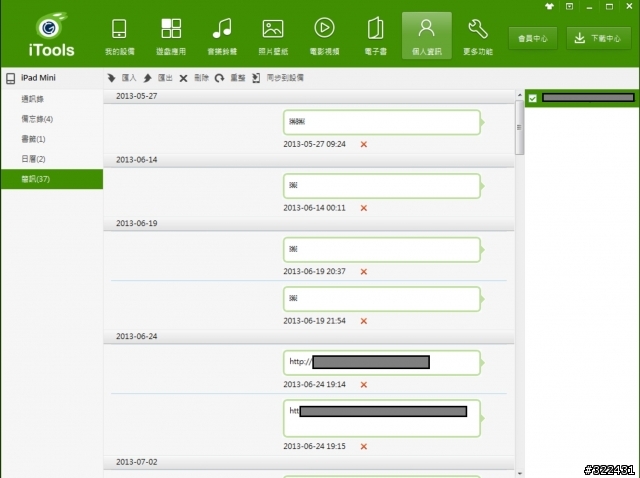Delete message dated 2013-06-24 19:14
This screenshot has height=478, width=640.
[x=364, y=385]
